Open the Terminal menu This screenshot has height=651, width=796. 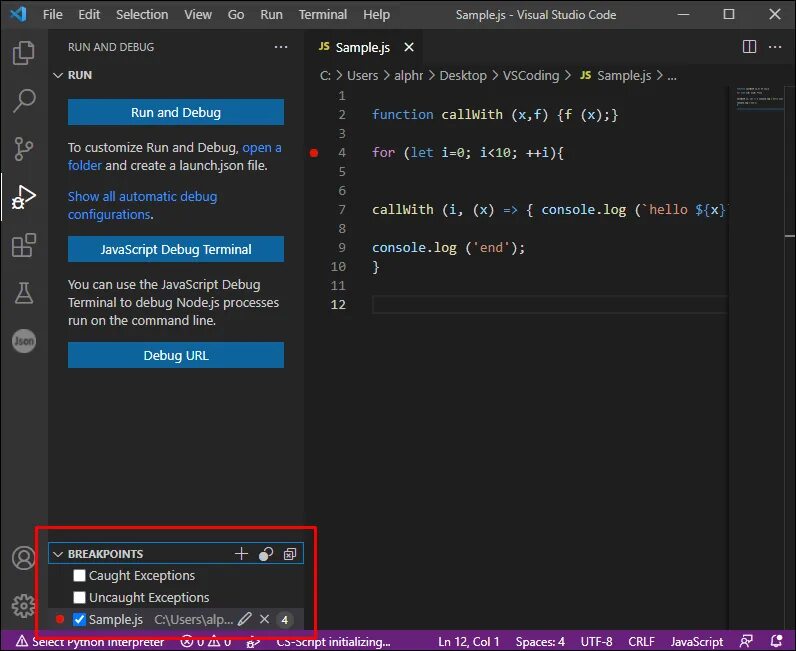pyautogui.click(x=323, y=14)
